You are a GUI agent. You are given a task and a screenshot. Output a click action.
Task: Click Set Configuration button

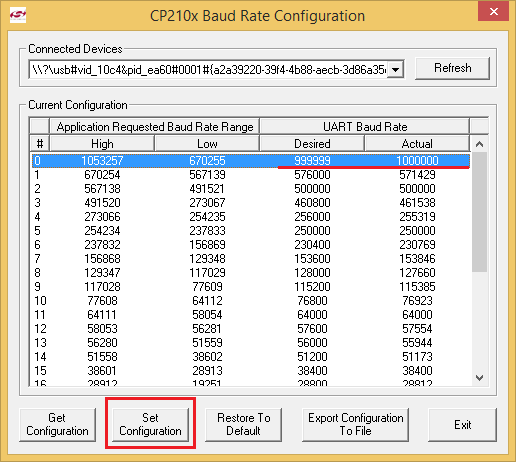pos(150,424)
